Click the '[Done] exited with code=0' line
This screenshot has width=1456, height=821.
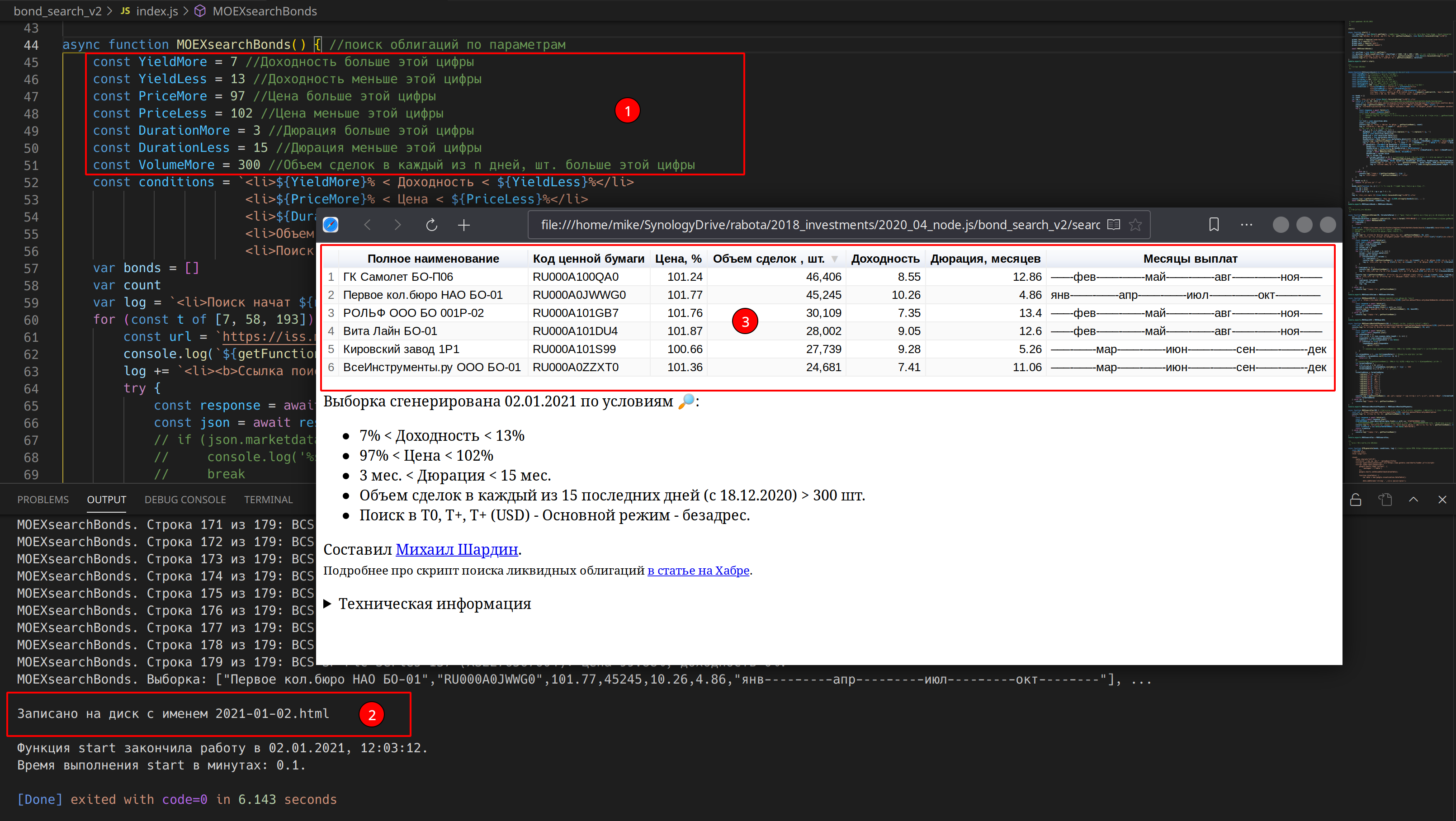point(177,800)
